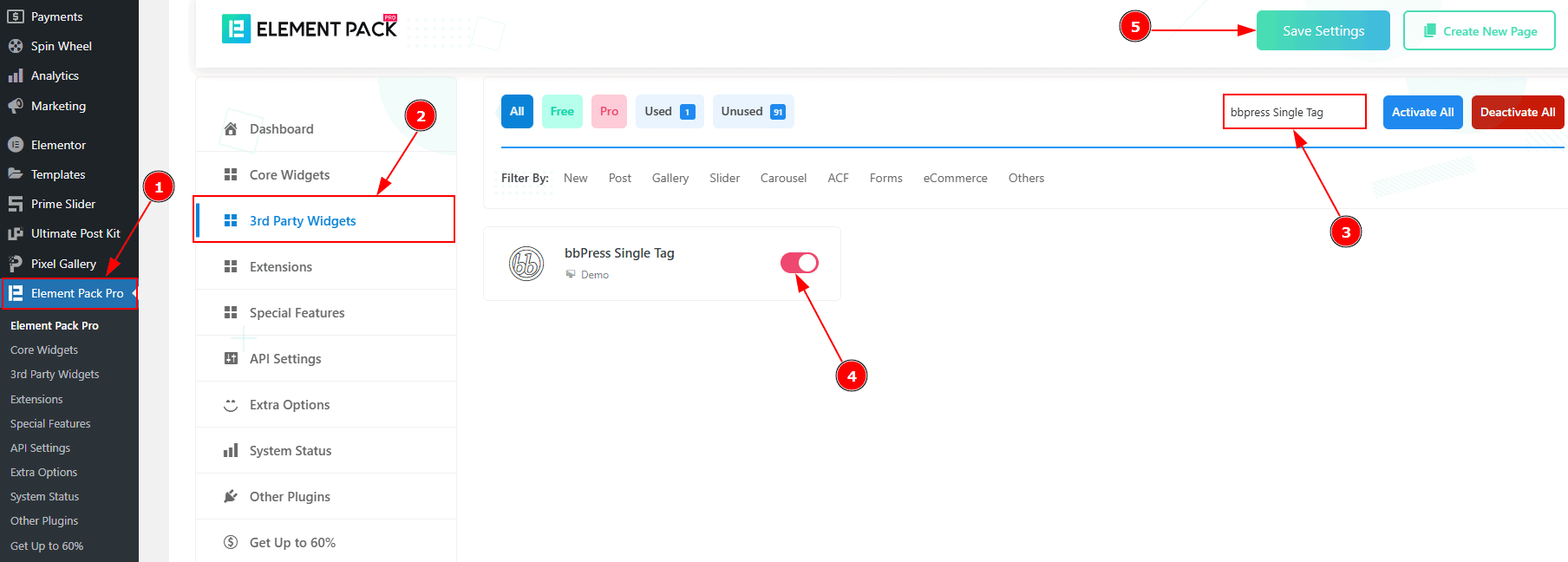The width and height of the screenshot is (1568, 562).
Task: Click the Special Features grid icon
Action: pyautogui.click(x=231, y=313)
